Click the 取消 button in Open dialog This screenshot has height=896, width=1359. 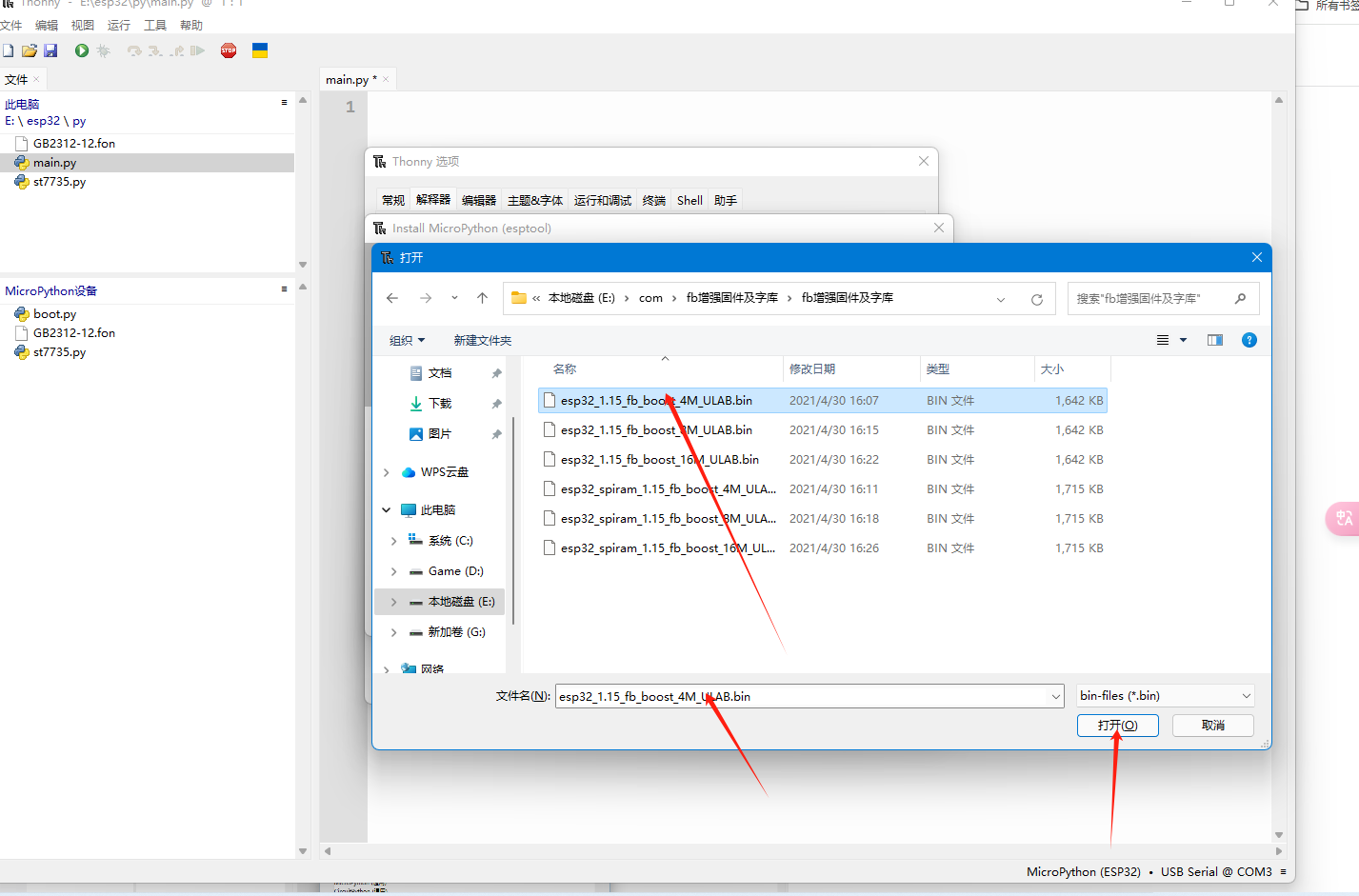click(1213, 726)
